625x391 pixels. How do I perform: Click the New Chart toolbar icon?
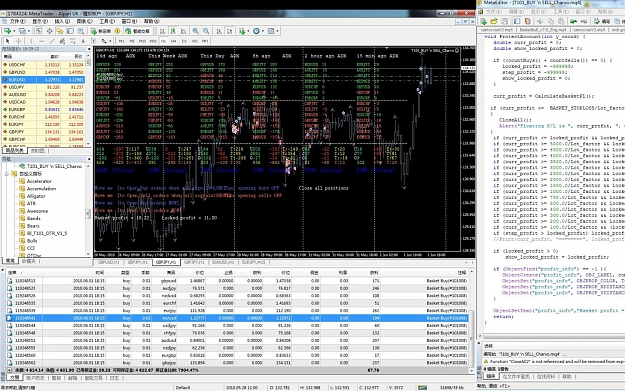coord(8,31)
